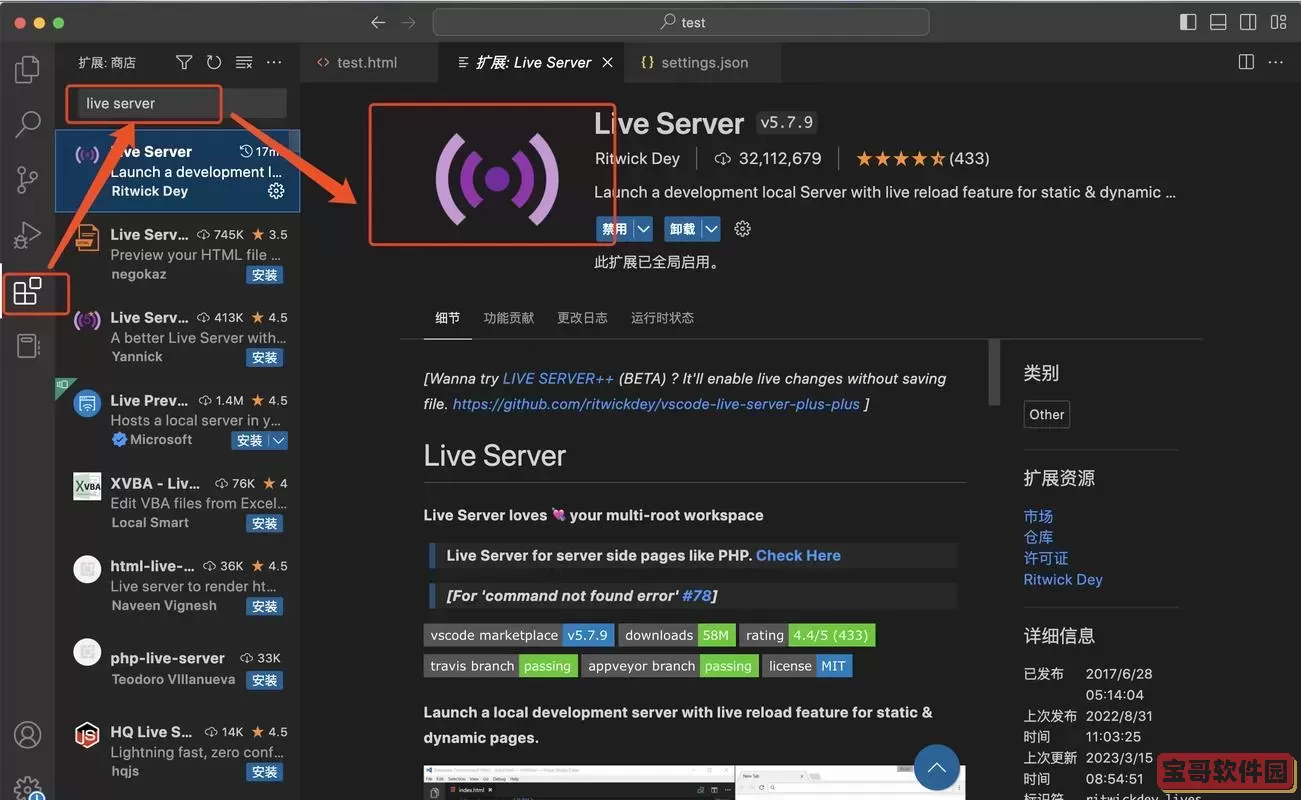Screen dimensions: 1301x800
Task: Click the large Live Server extension logo
Action: 496,178
